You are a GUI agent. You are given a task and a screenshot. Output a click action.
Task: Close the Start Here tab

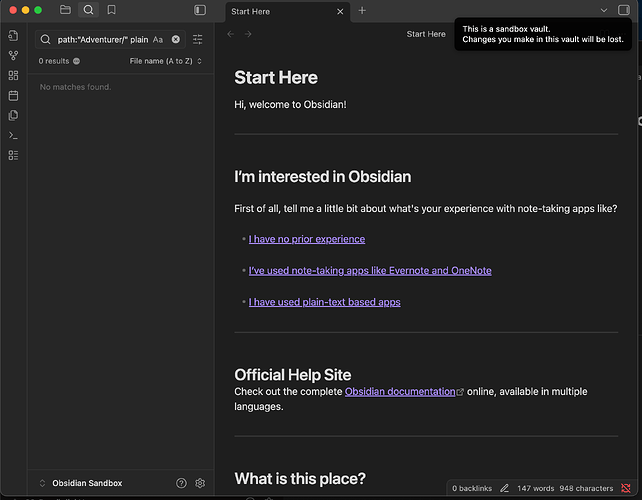[340, 11]
